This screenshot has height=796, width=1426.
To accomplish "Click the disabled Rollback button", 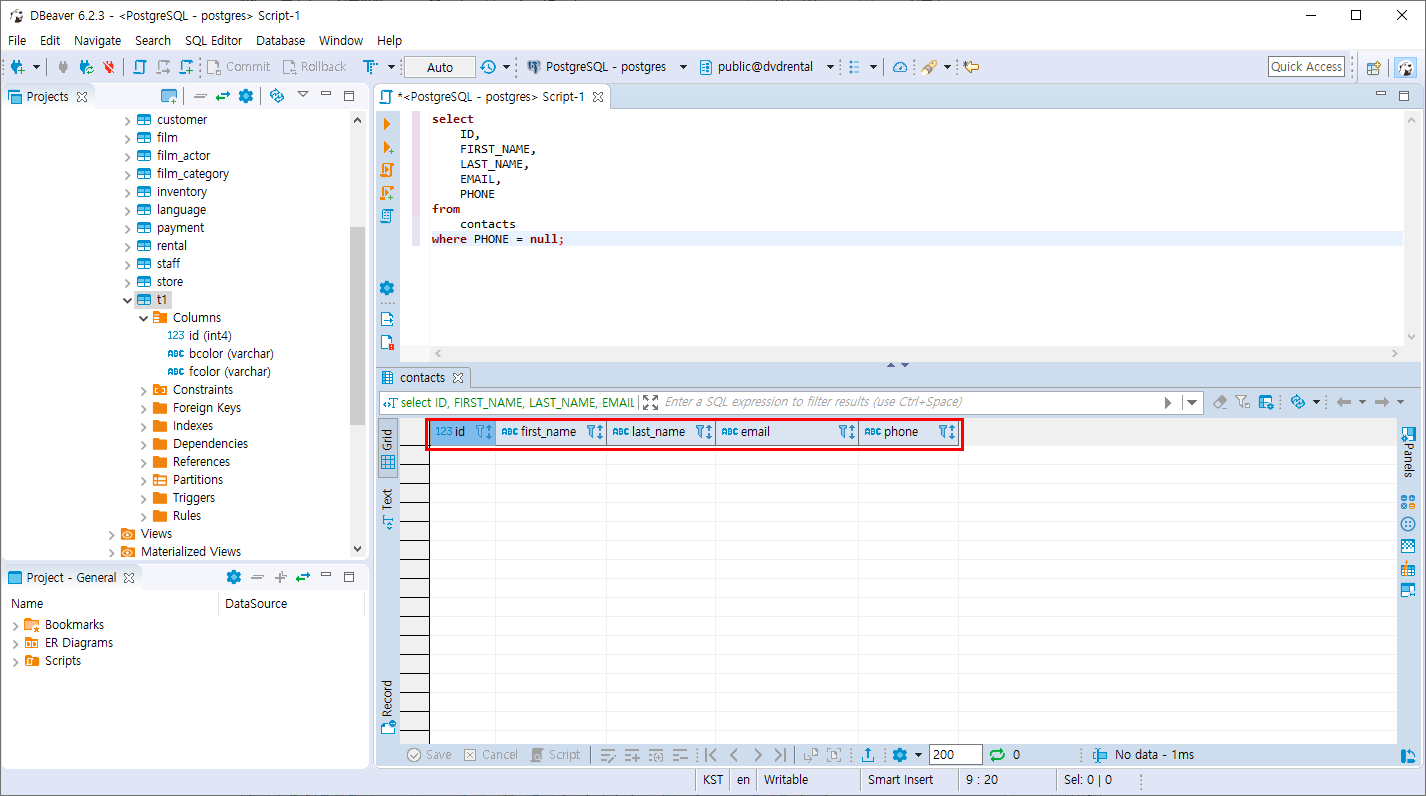I will [314, 67].
